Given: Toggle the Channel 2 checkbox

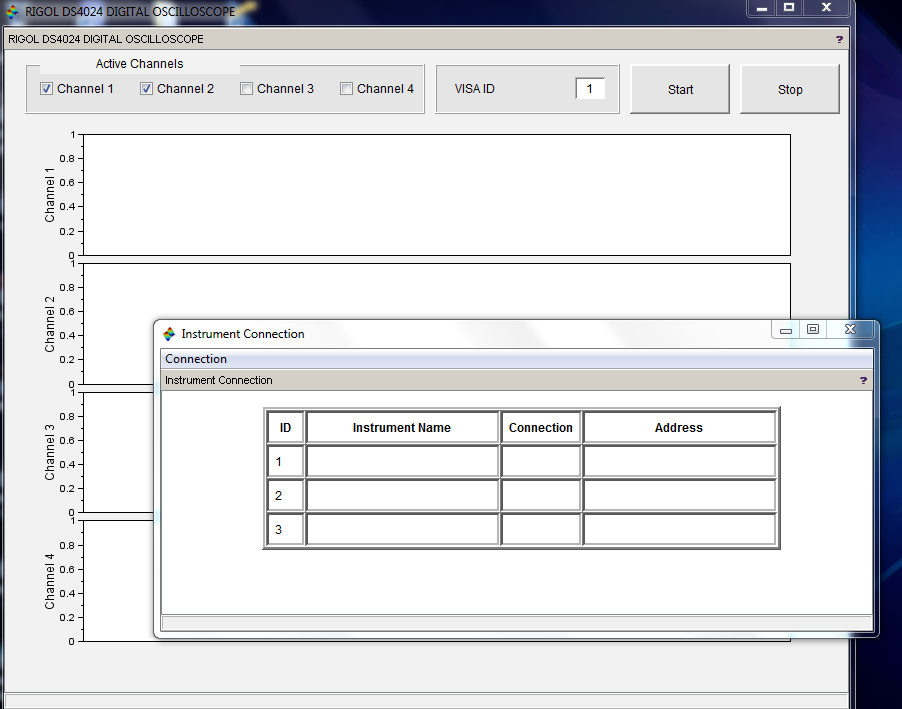Looking at the screenshot, I should (147, 89).
